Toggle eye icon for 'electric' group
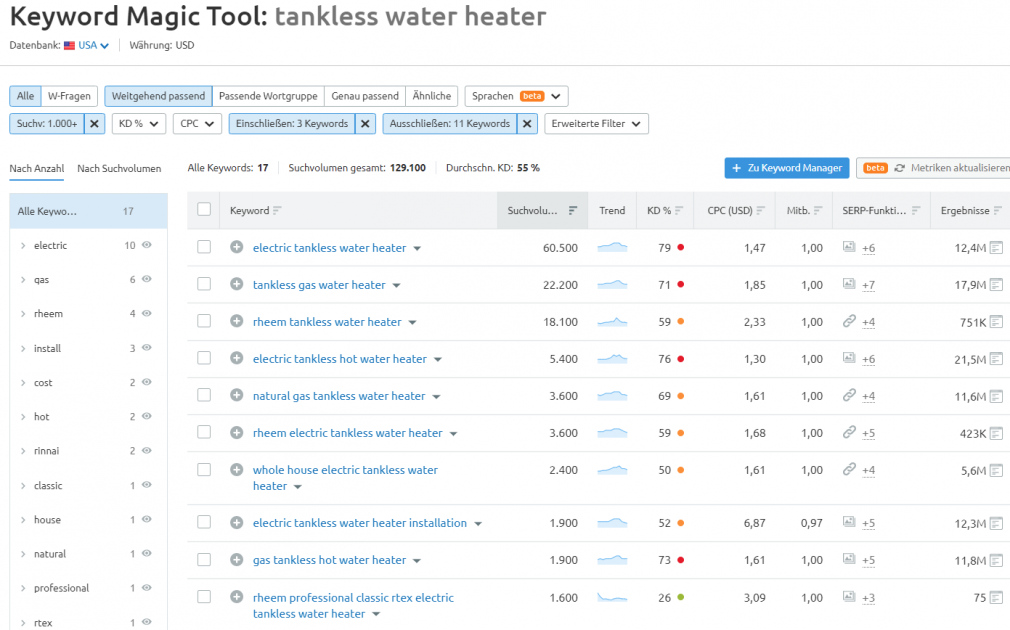This screenshot has width=1010, height=630. [147, 245]
